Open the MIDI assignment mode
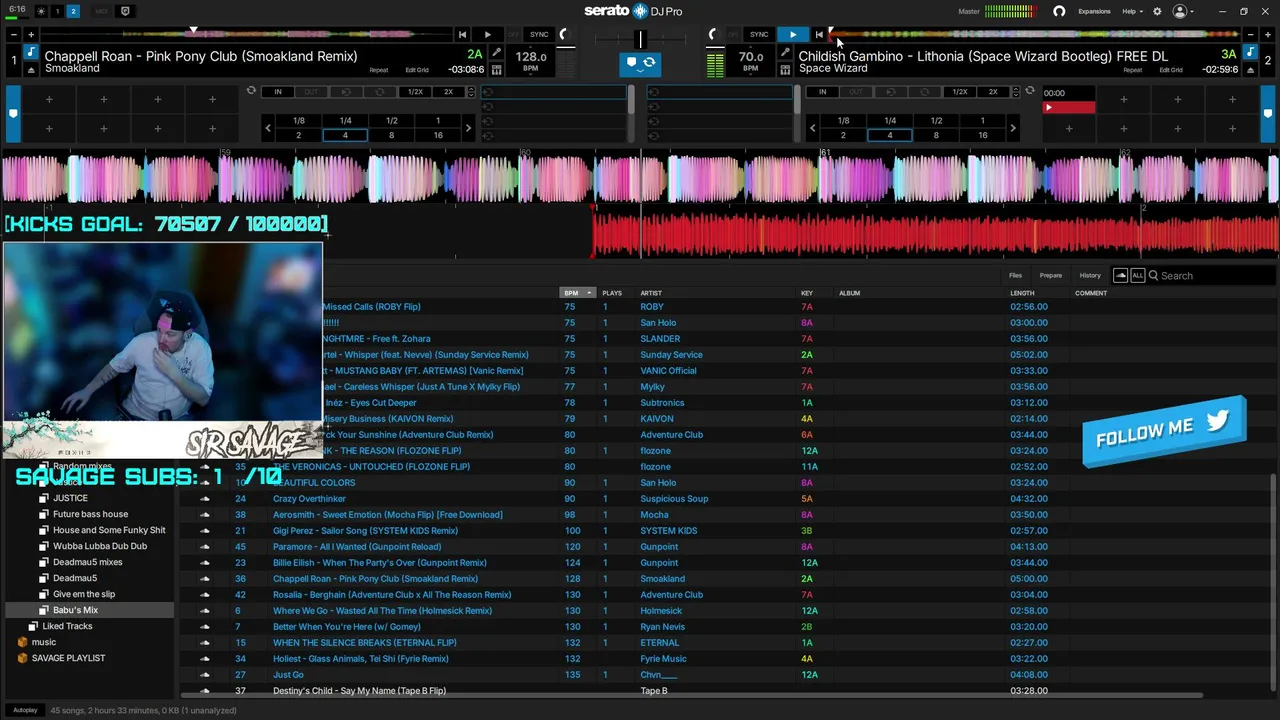Viewport: 1280px width, 720px height. (x=102, y=11)
